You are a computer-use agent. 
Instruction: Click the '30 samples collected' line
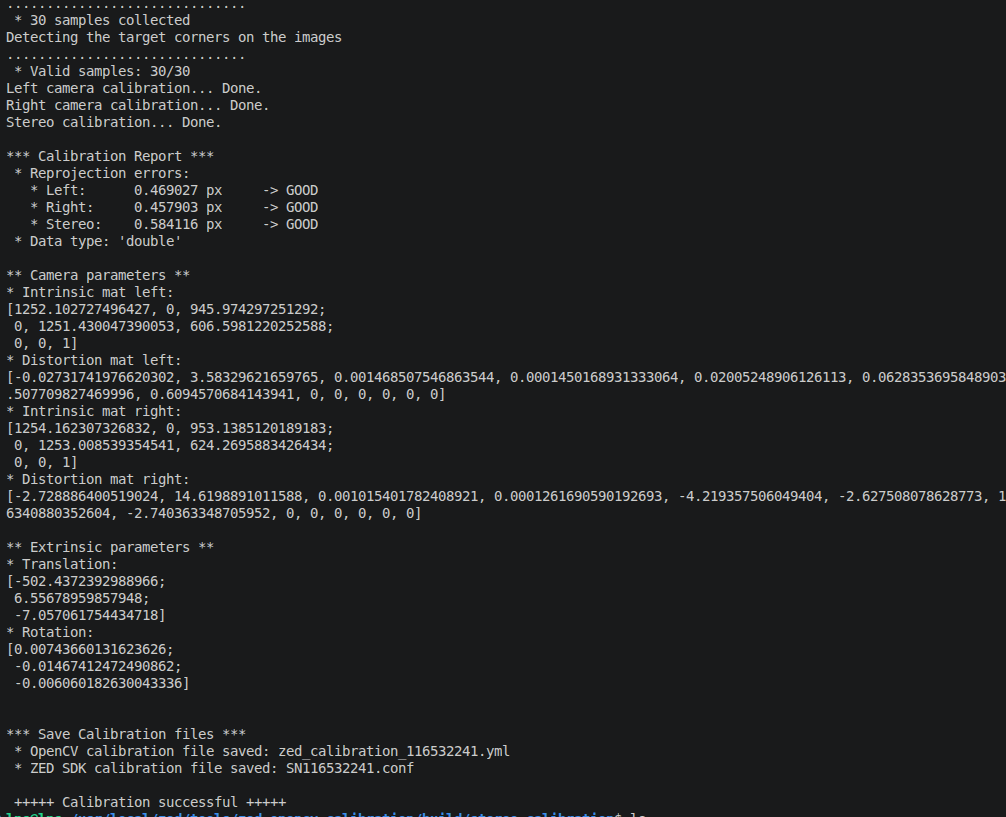pos(109,20)
